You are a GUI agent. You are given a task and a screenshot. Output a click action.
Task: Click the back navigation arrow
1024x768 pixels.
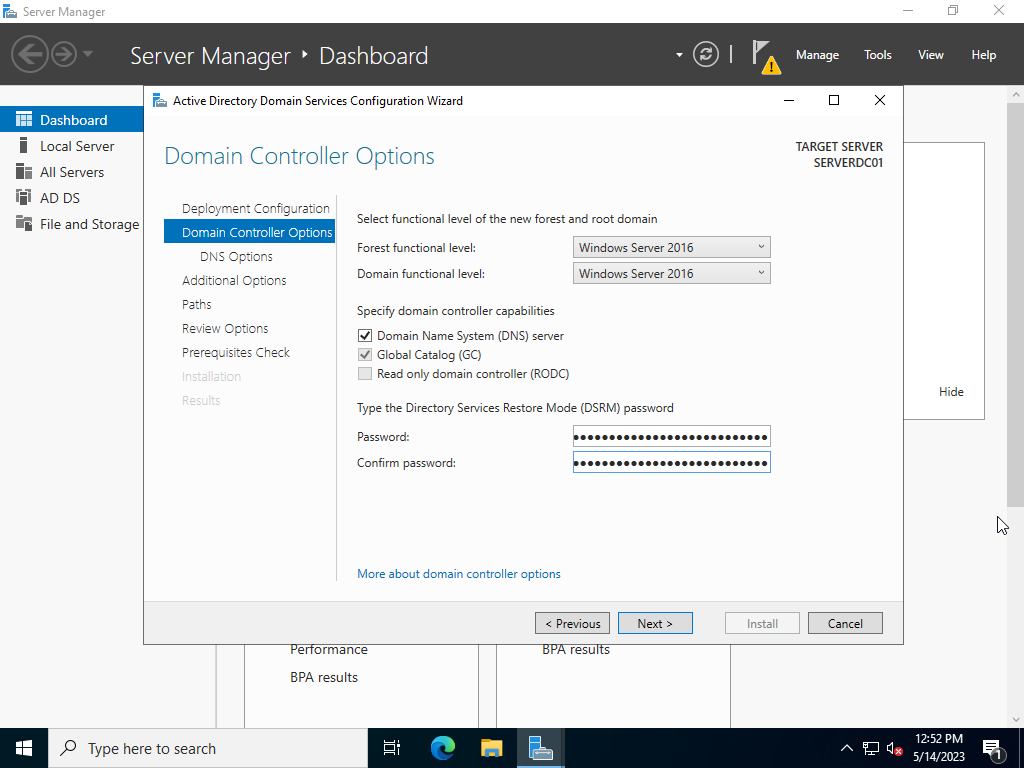pyautogui.click(x=30, y=54)
